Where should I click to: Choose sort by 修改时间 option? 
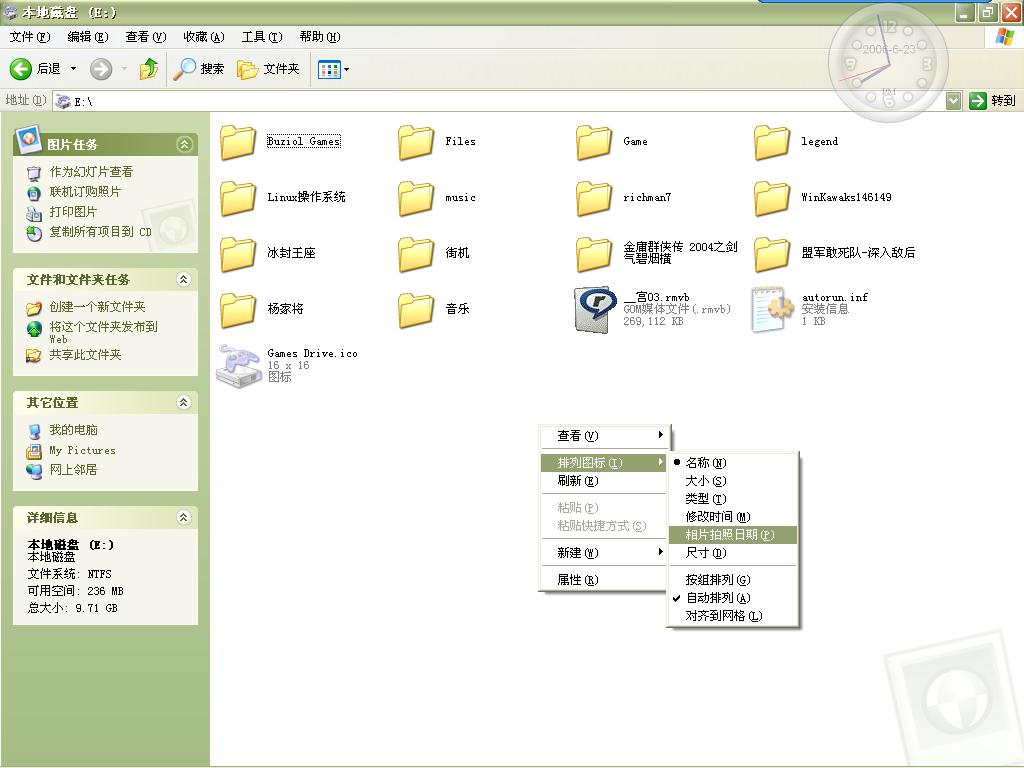click(x=732, y=517)
